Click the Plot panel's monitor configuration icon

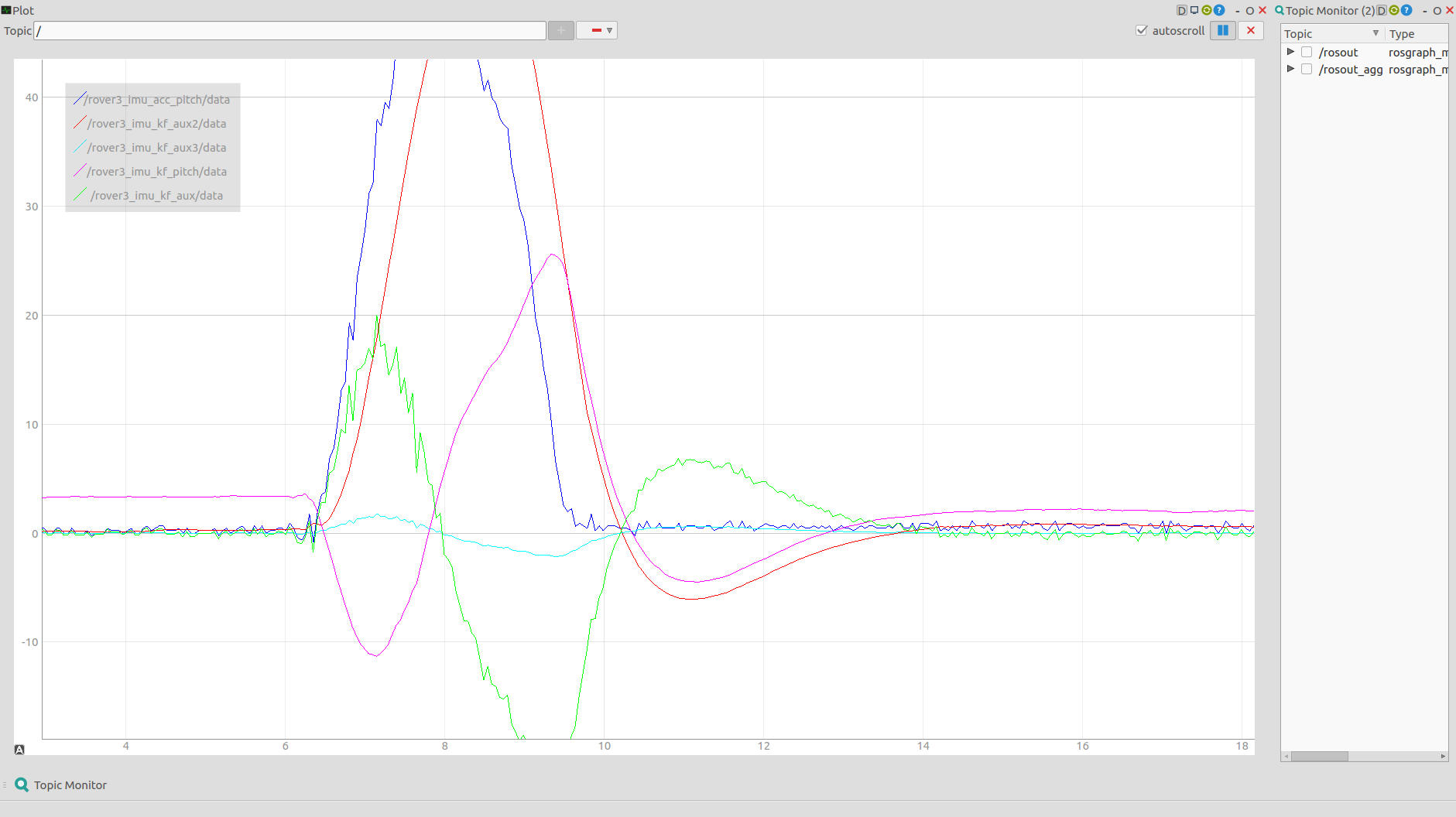(1194, 10)
